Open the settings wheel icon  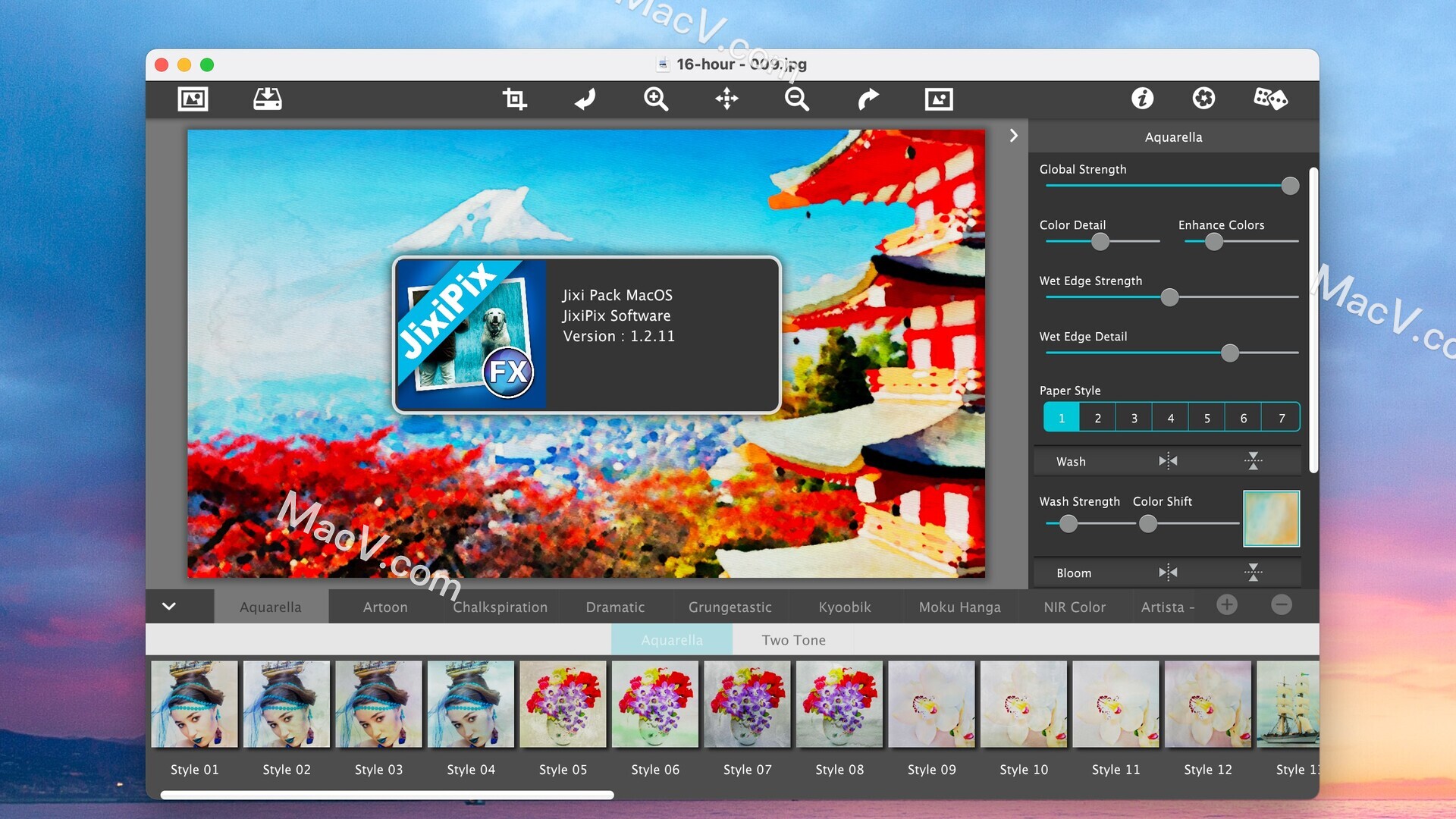(1203, 98)
